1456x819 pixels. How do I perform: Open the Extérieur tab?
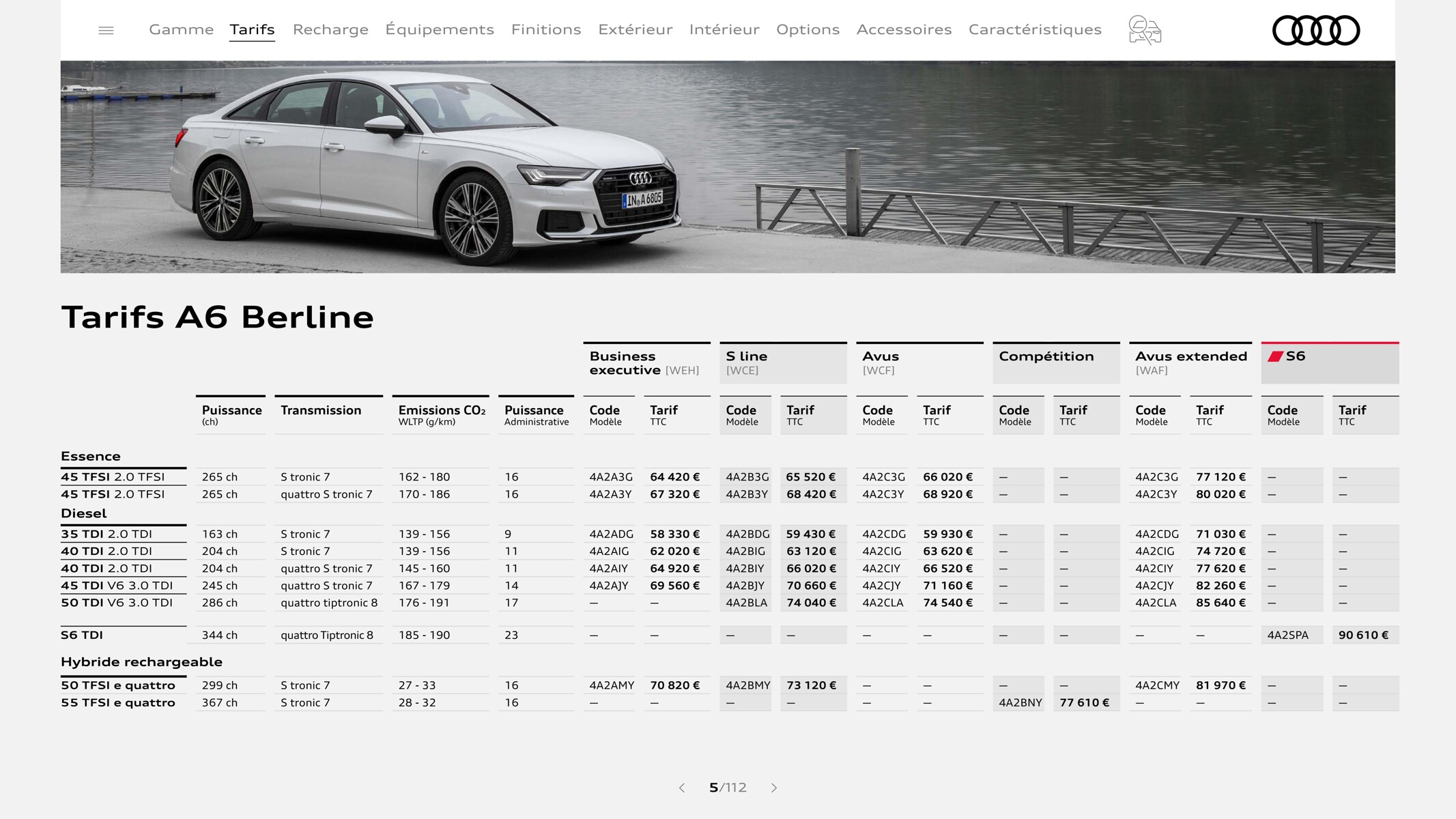[x=636, y=29]
